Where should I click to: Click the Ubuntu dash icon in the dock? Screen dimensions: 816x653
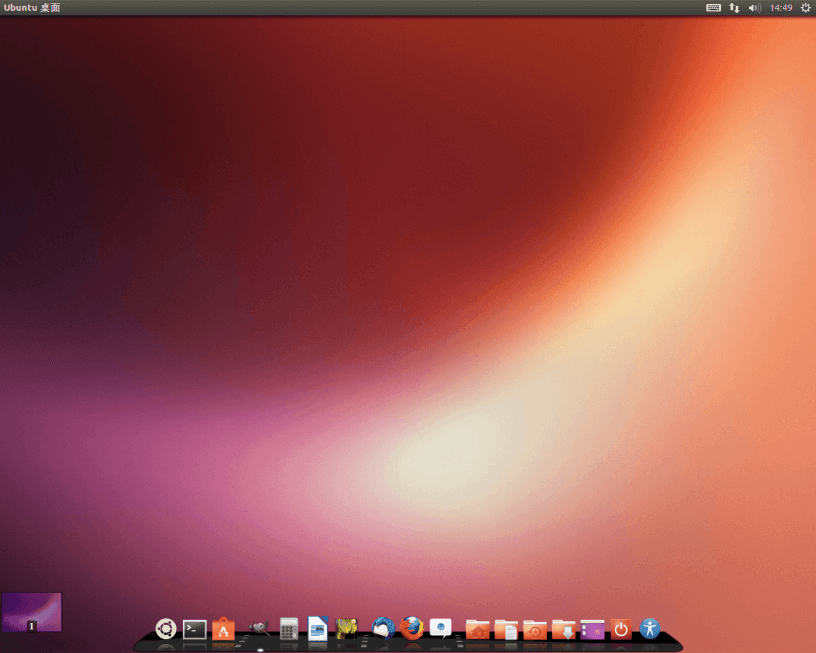(165, 630)
